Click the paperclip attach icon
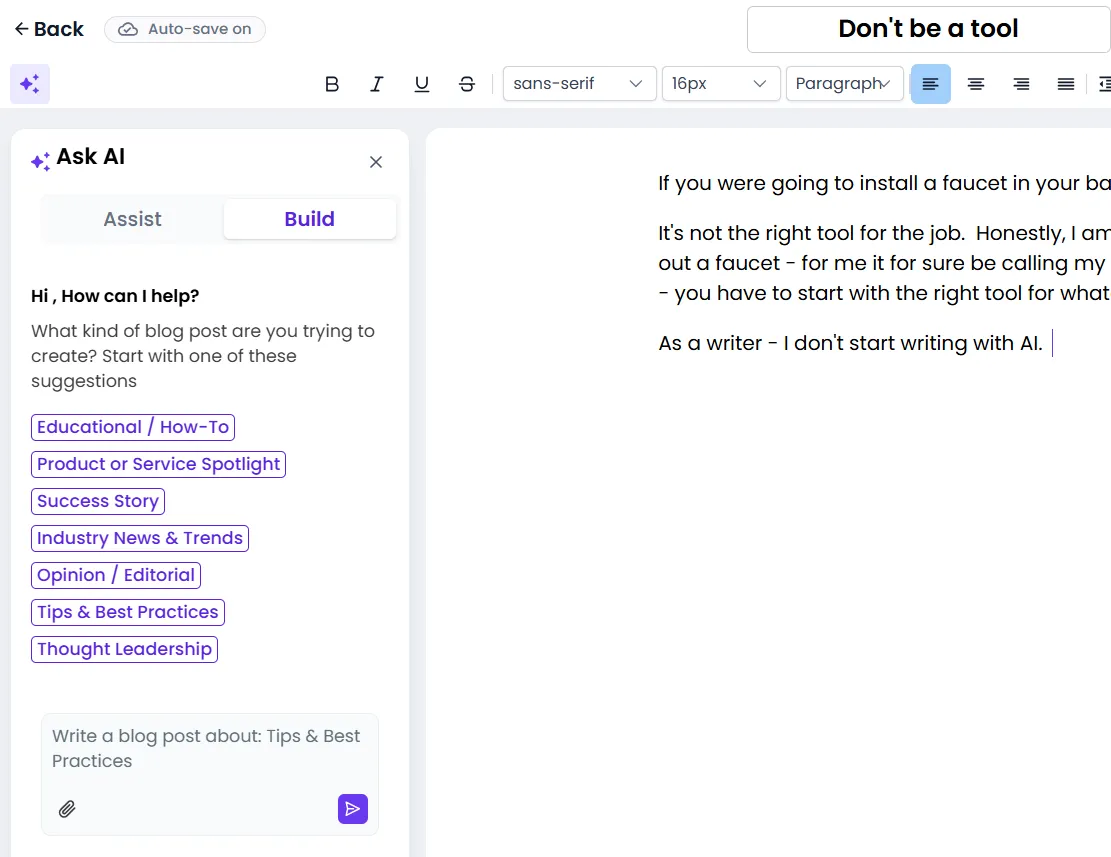 67,809
